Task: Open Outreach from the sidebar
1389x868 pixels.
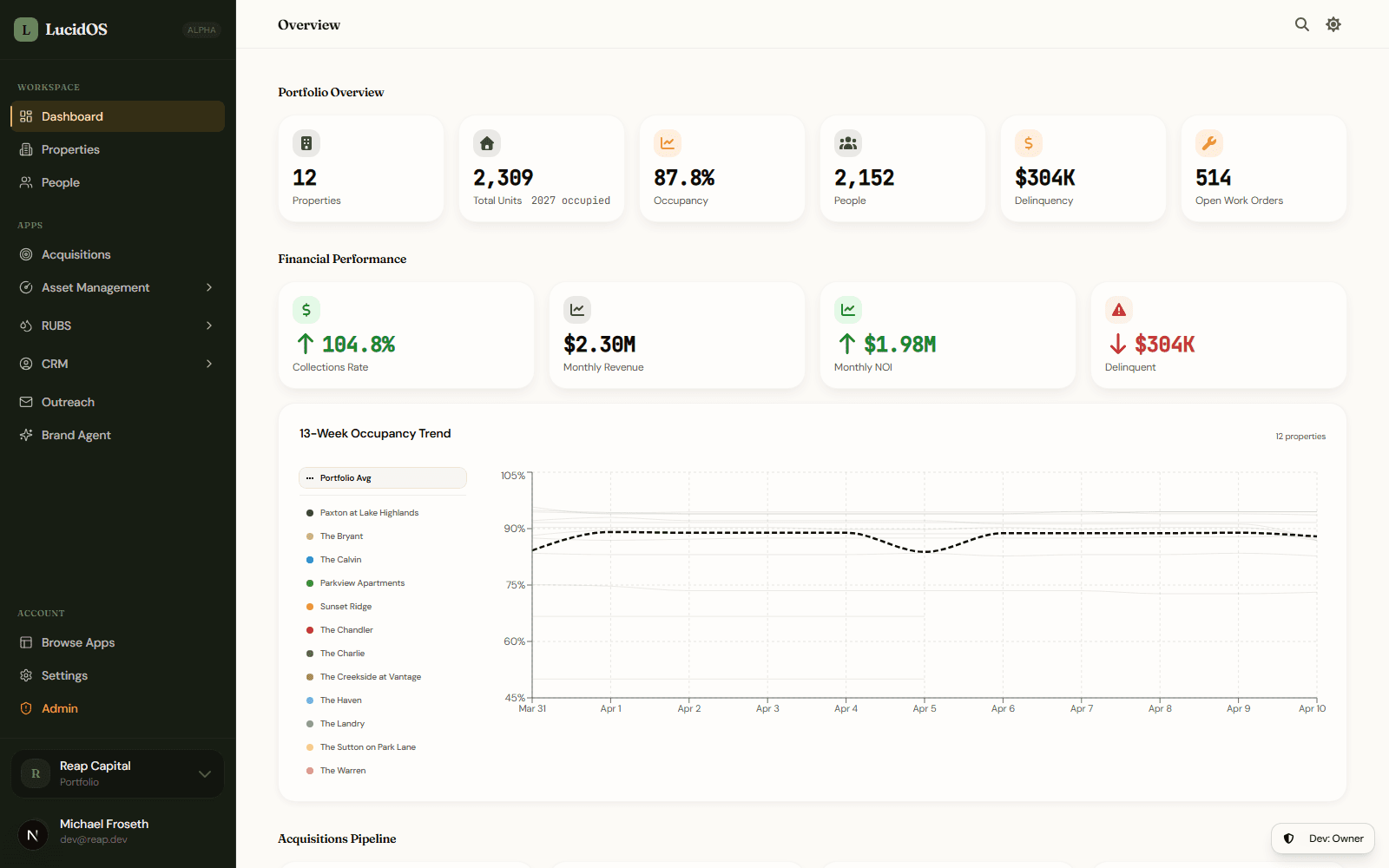Action: [117, 402]
